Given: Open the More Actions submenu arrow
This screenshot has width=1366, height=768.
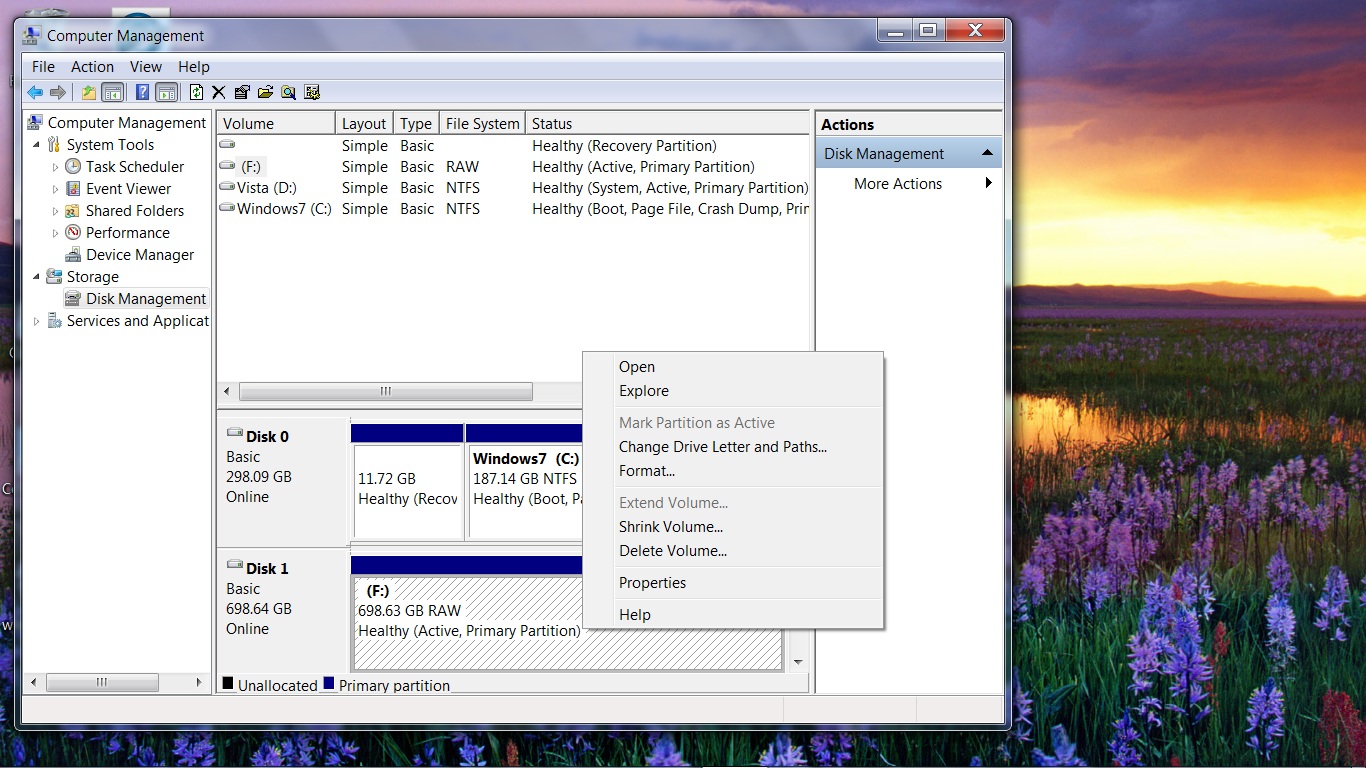Looking at the screenshot, I should pos(989,183).
